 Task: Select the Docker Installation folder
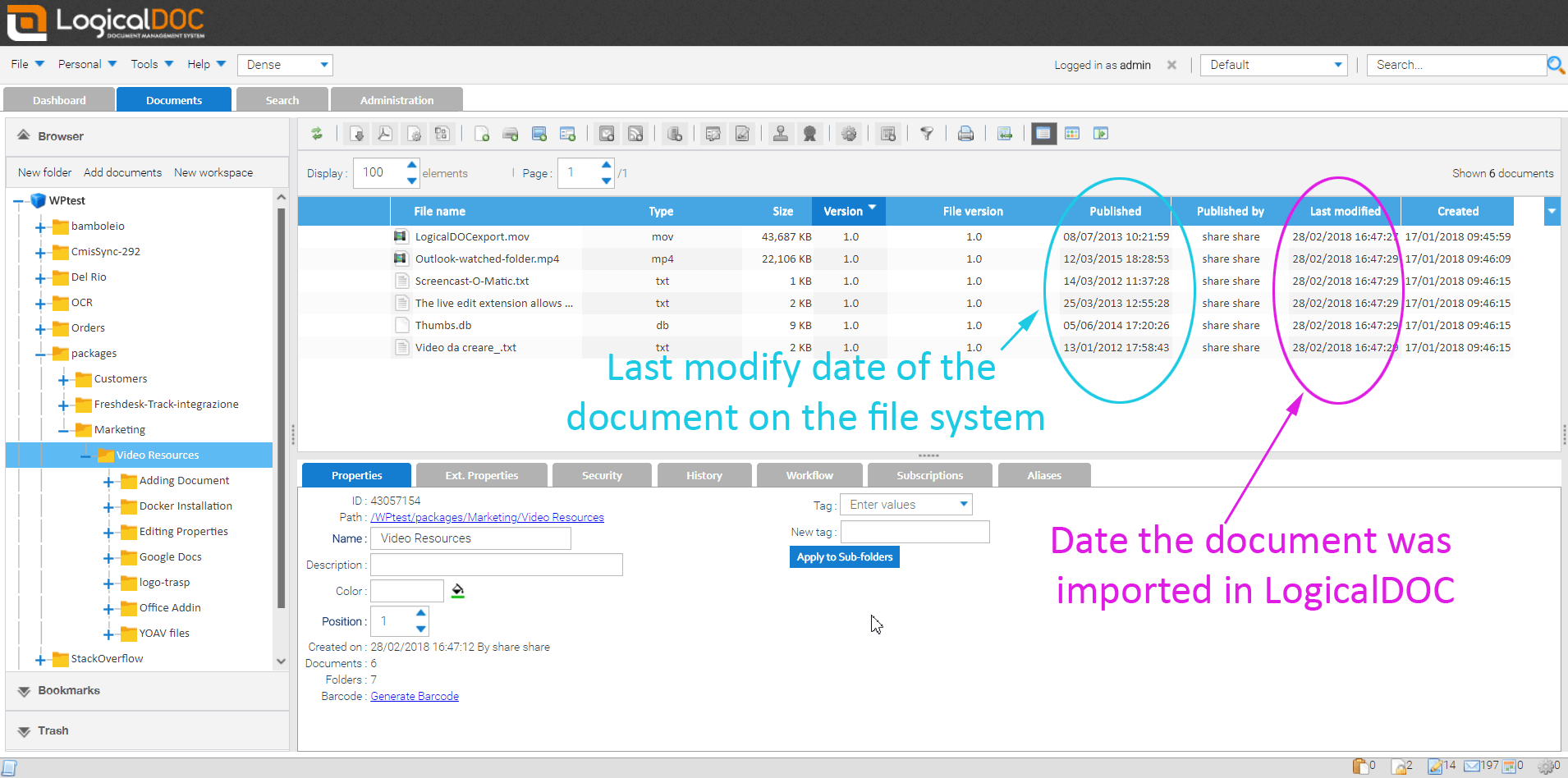(x=186, y=506)
